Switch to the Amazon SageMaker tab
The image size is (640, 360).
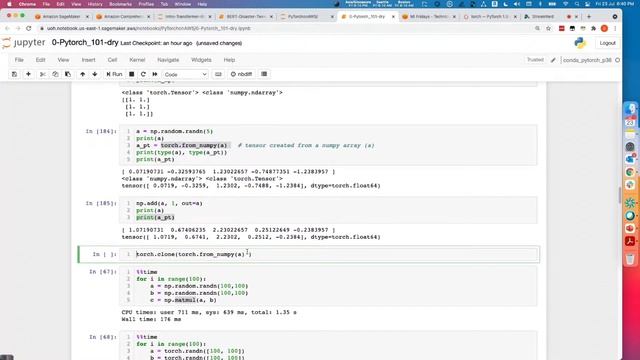62,17
